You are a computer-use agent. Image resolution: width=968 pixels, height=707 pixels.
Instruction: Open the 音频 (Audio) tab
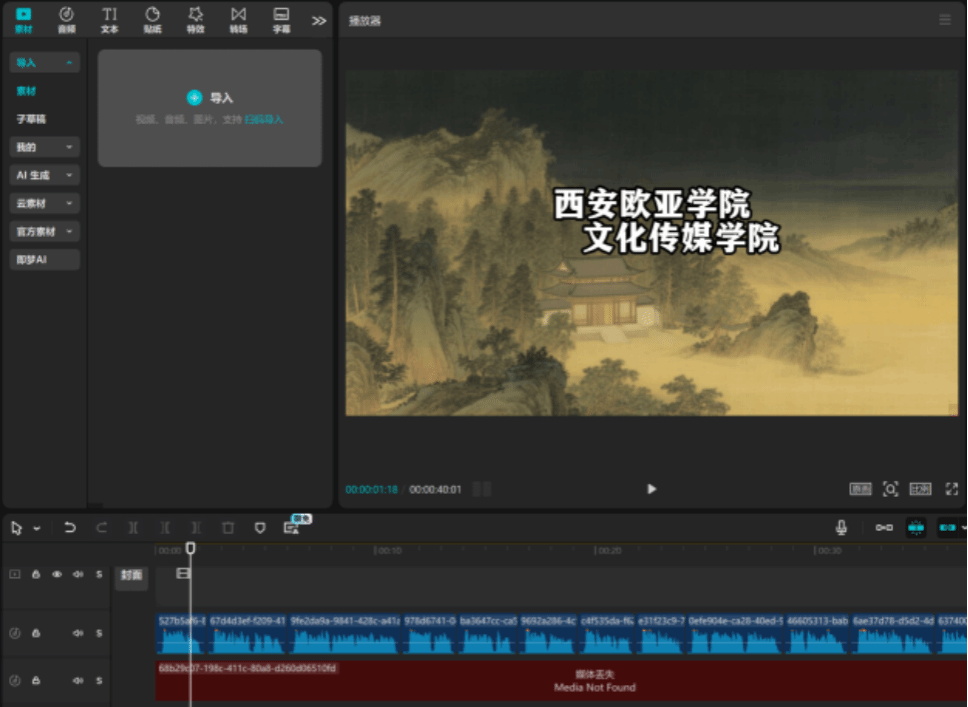point(66,19)
